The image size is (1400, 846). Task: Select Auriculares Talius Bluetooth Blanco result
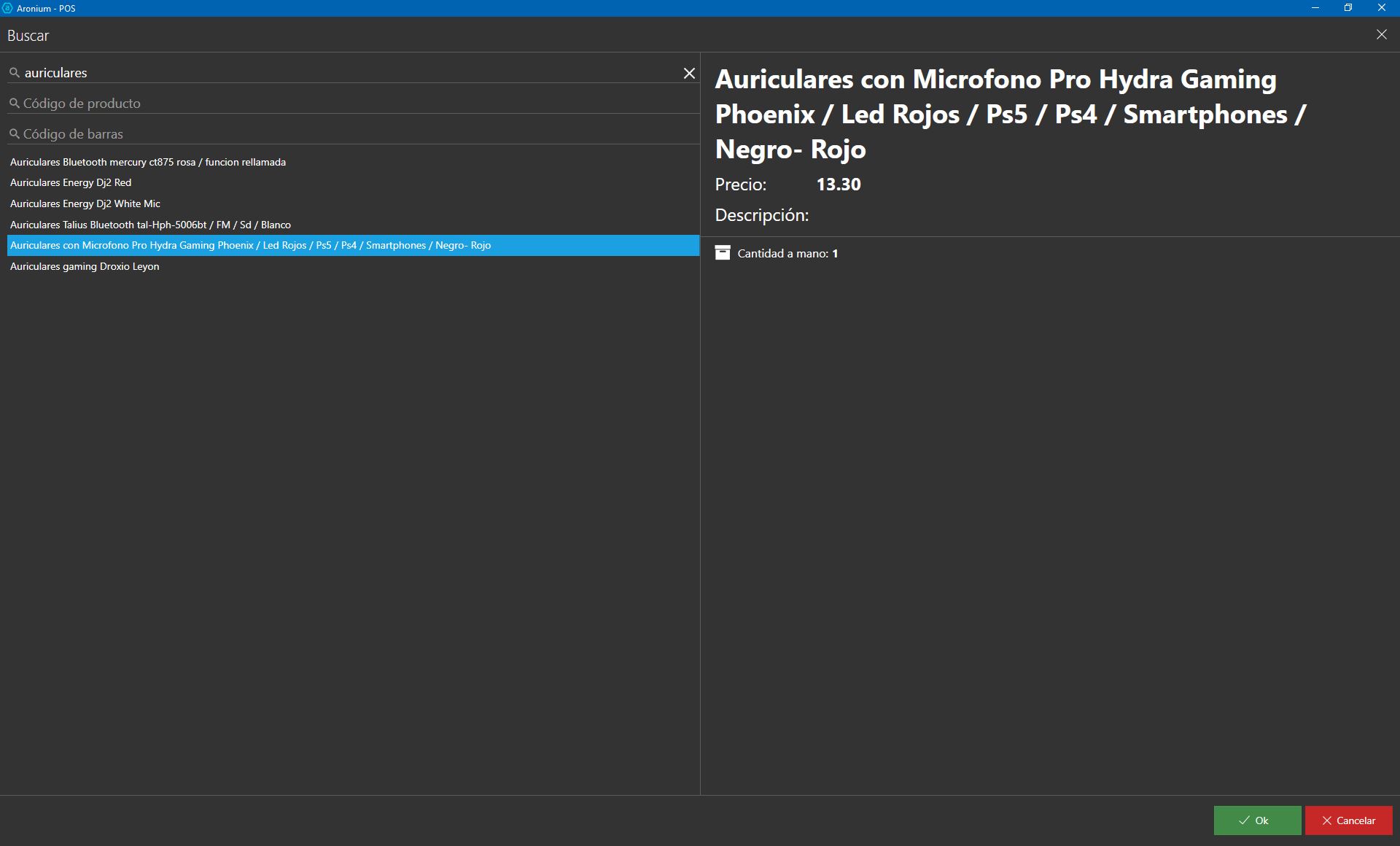coord(150,225)
